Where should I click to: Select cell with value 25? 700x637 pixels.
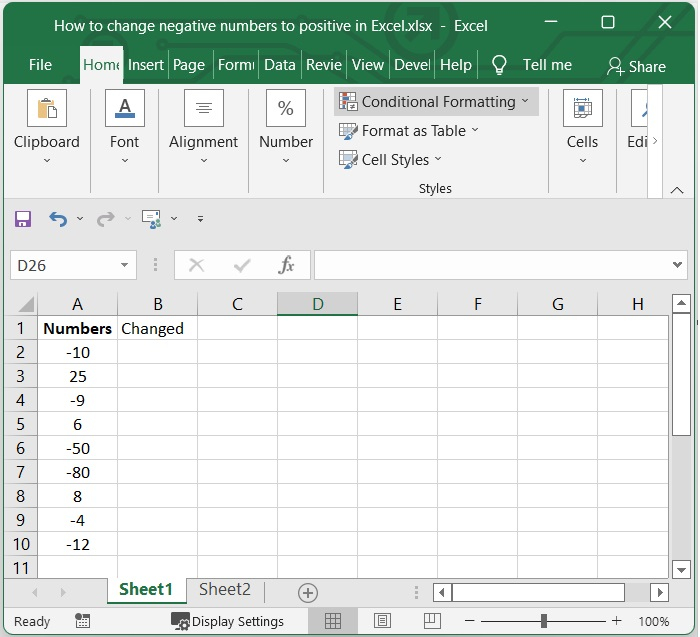(78, 376)
